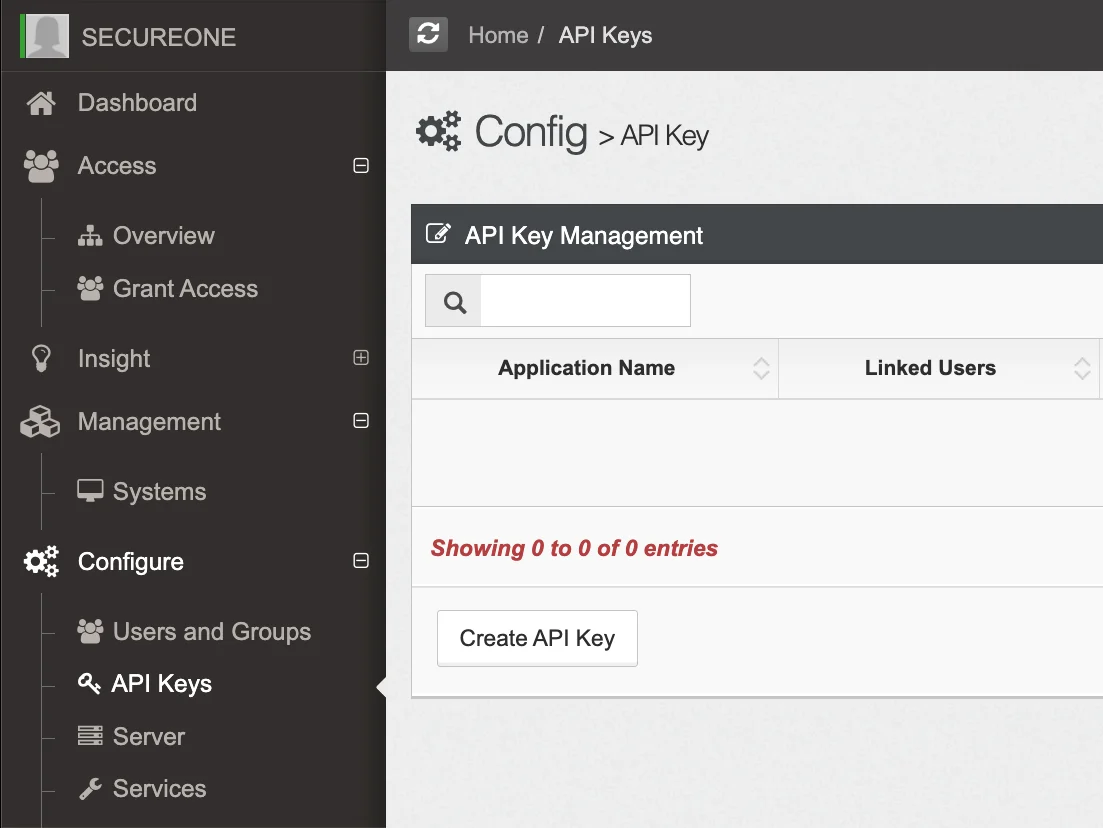Click the search magnifier icon

(x=454, y=302)
